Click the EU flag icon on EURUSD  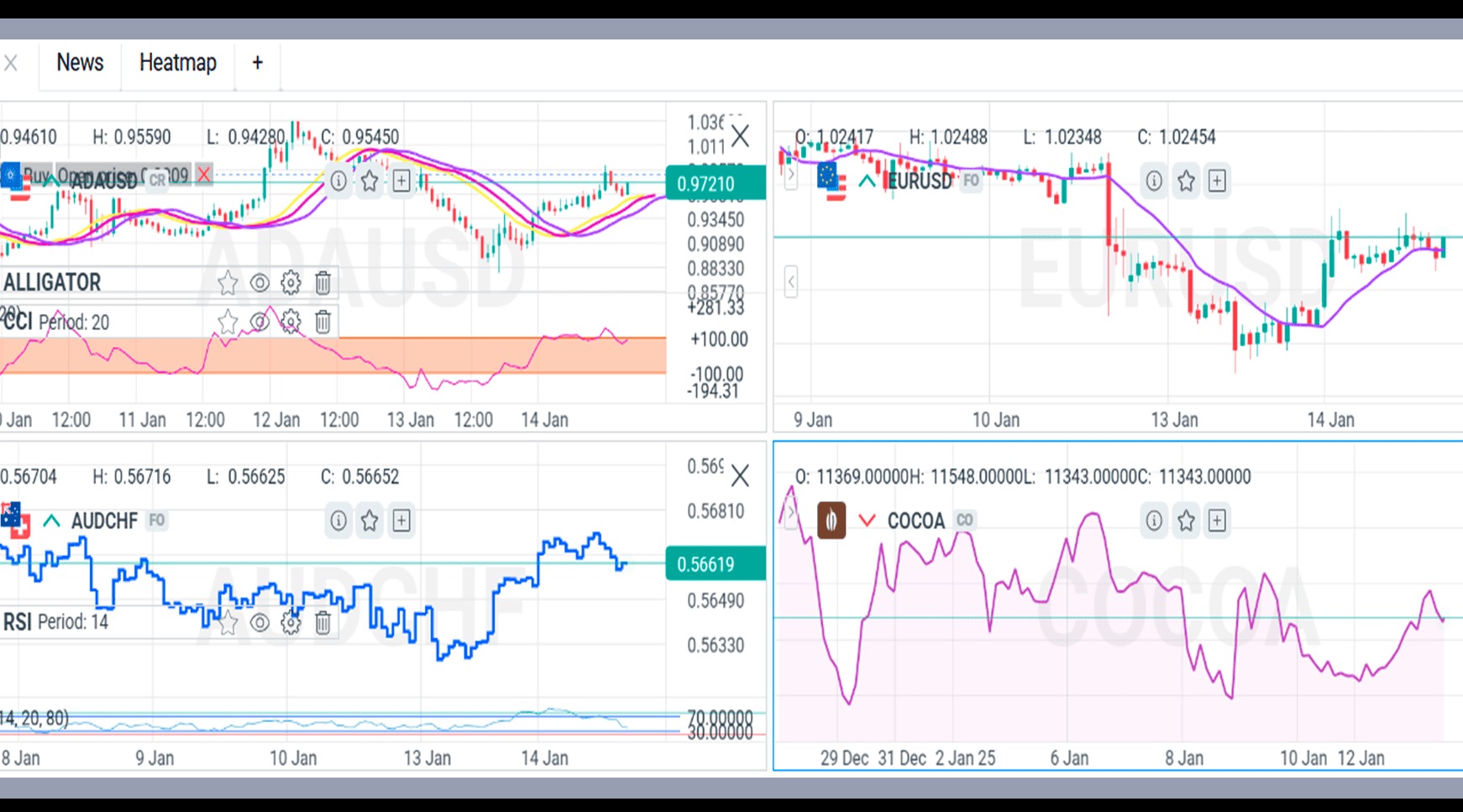(x=830, y=177)
